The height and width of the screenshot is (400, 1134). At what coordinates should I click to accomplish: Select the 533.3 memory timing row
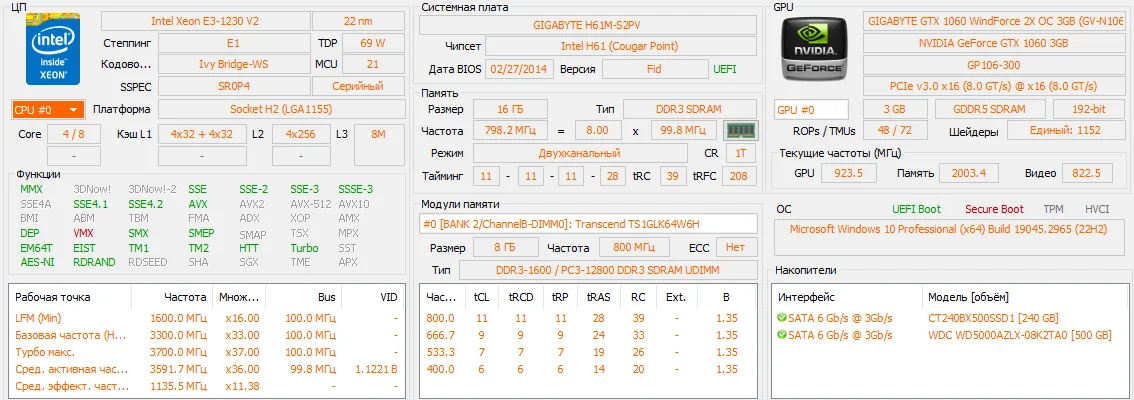click(x=588, y=352)
